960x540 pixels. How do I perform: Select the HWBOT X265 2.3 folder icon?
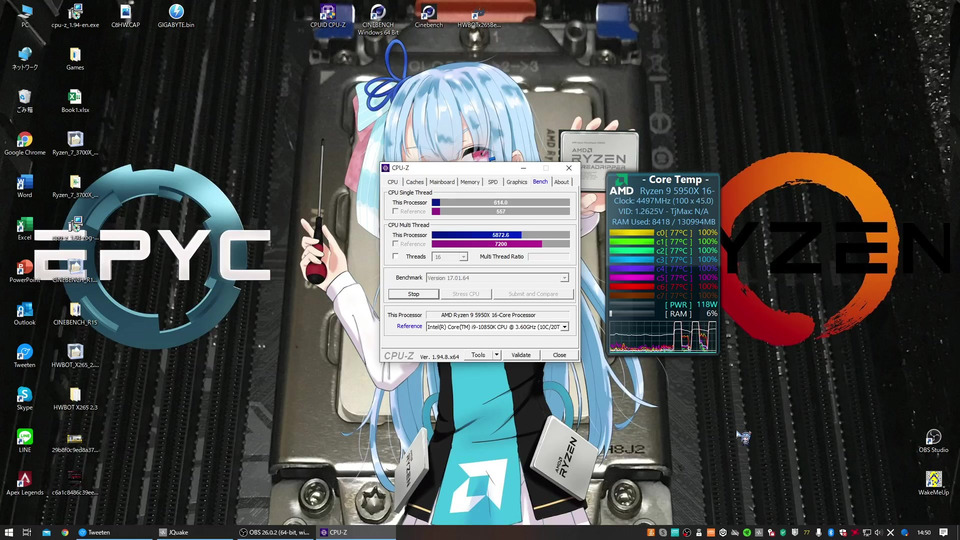click(75, 398)
